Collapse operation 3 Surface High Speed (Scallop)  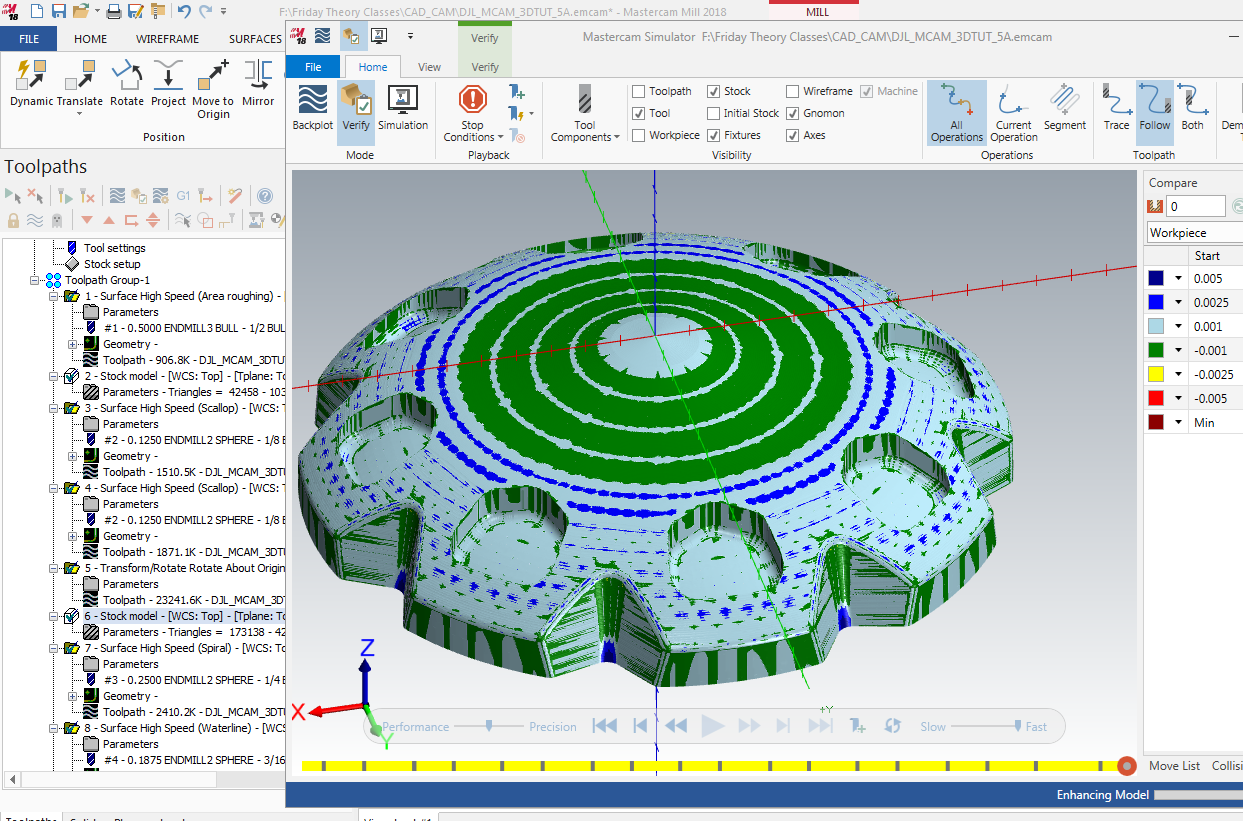tap(53, 408)
